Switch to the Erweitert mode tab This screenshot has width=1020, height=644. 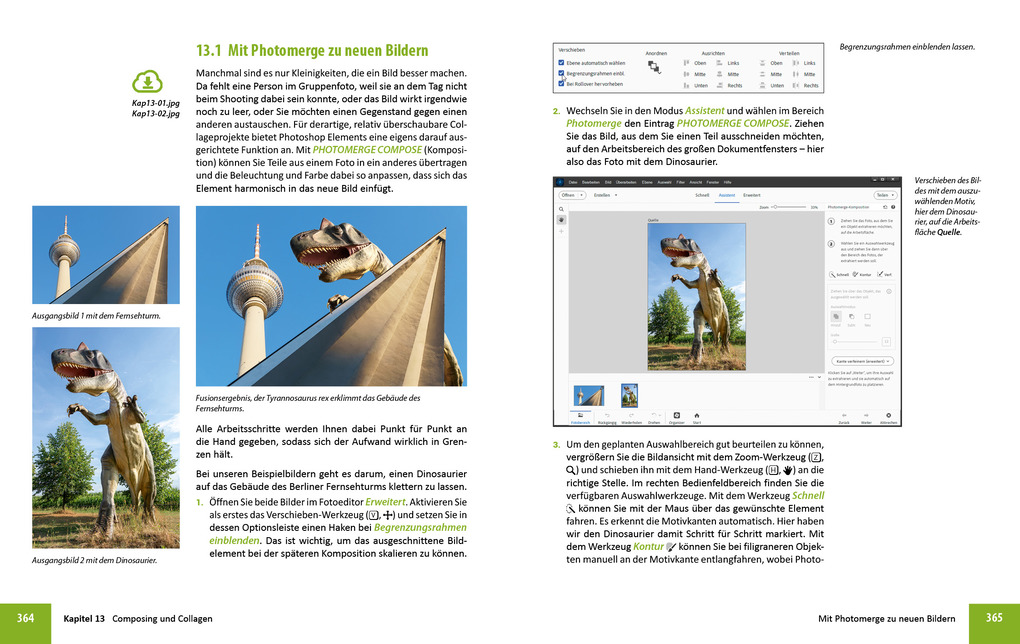coord(751,195)
